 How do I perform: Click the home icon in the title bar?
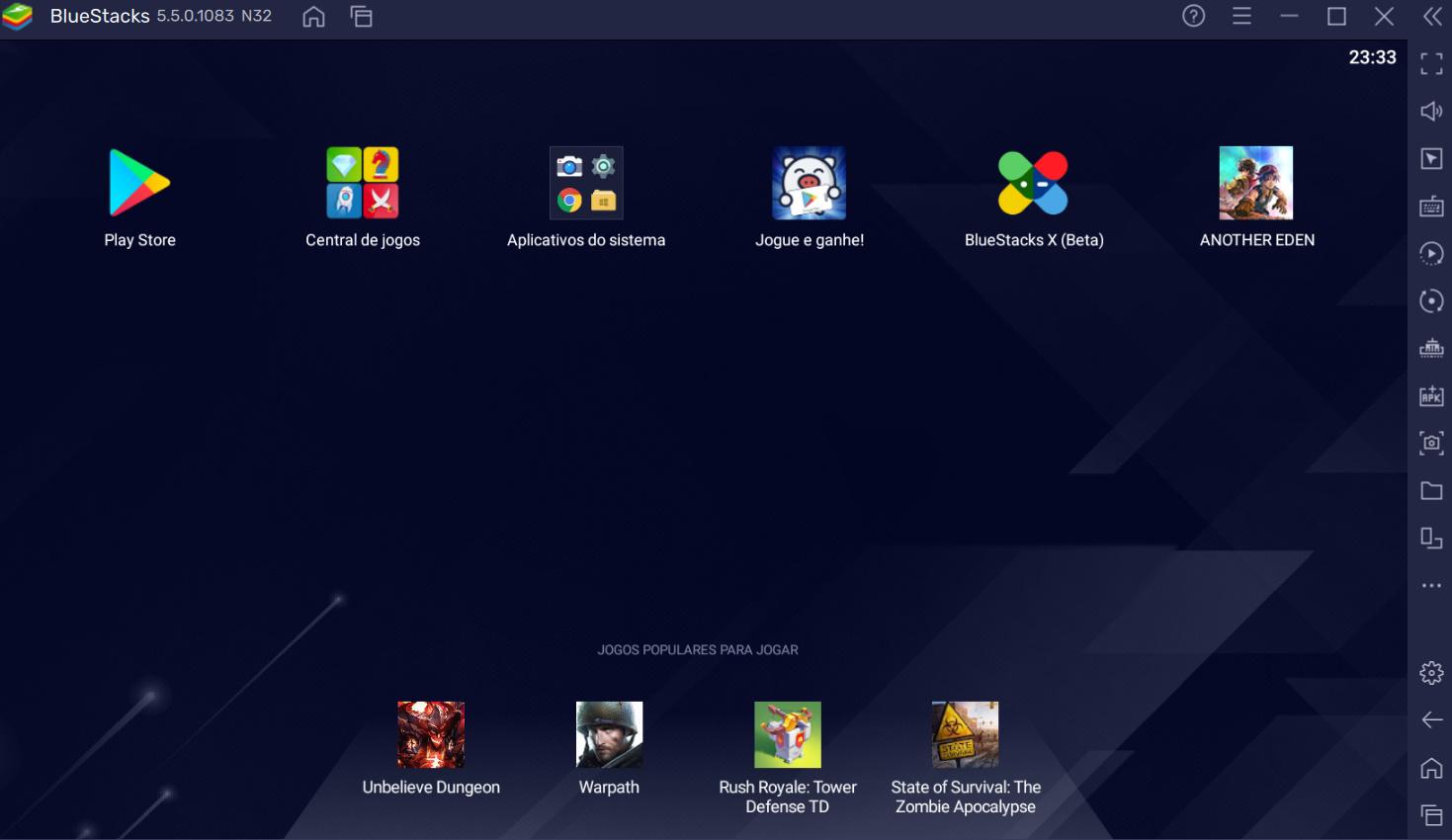313,17
